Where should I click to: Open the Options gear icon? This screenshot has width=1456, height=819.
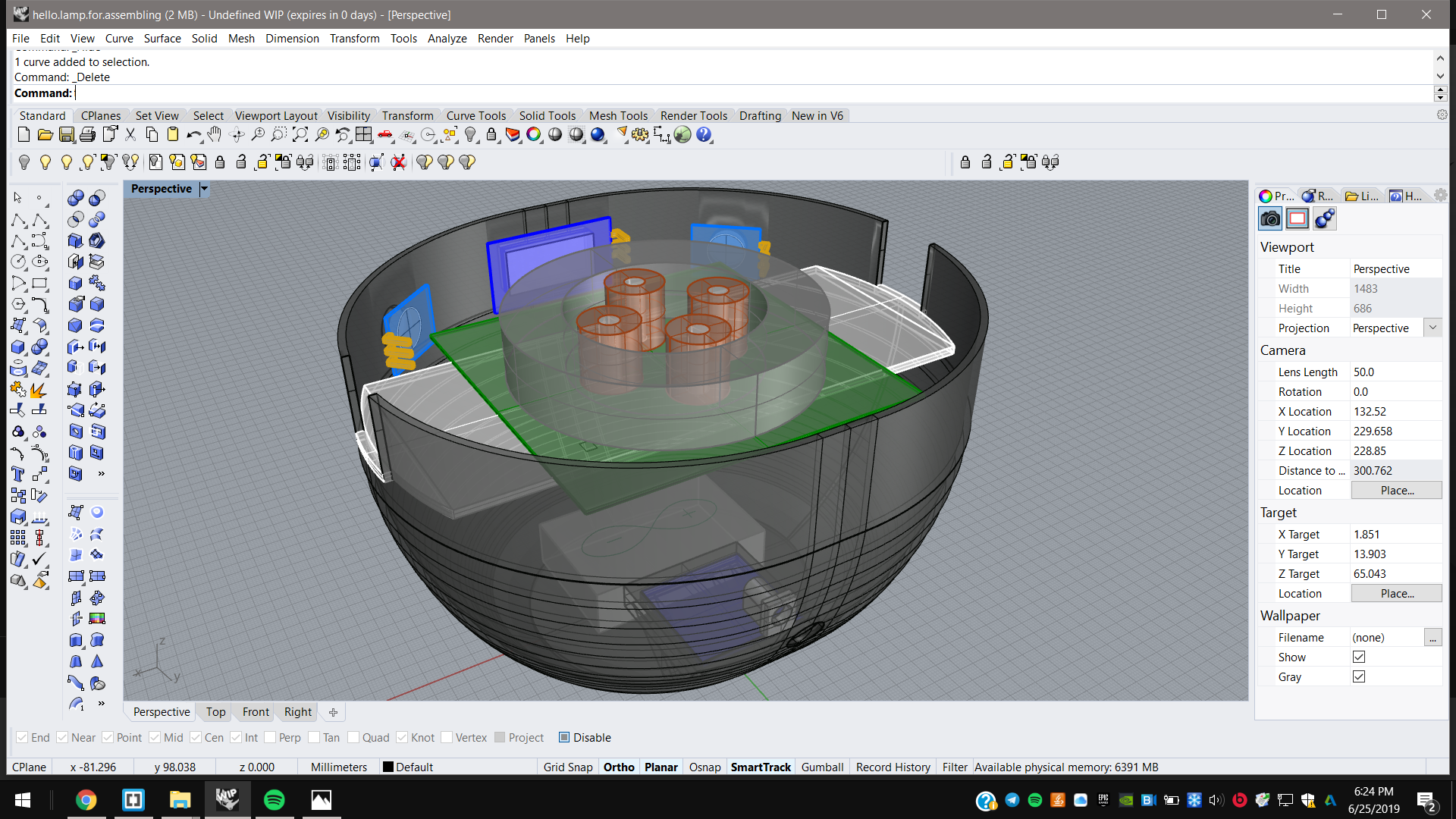[640, 135]
